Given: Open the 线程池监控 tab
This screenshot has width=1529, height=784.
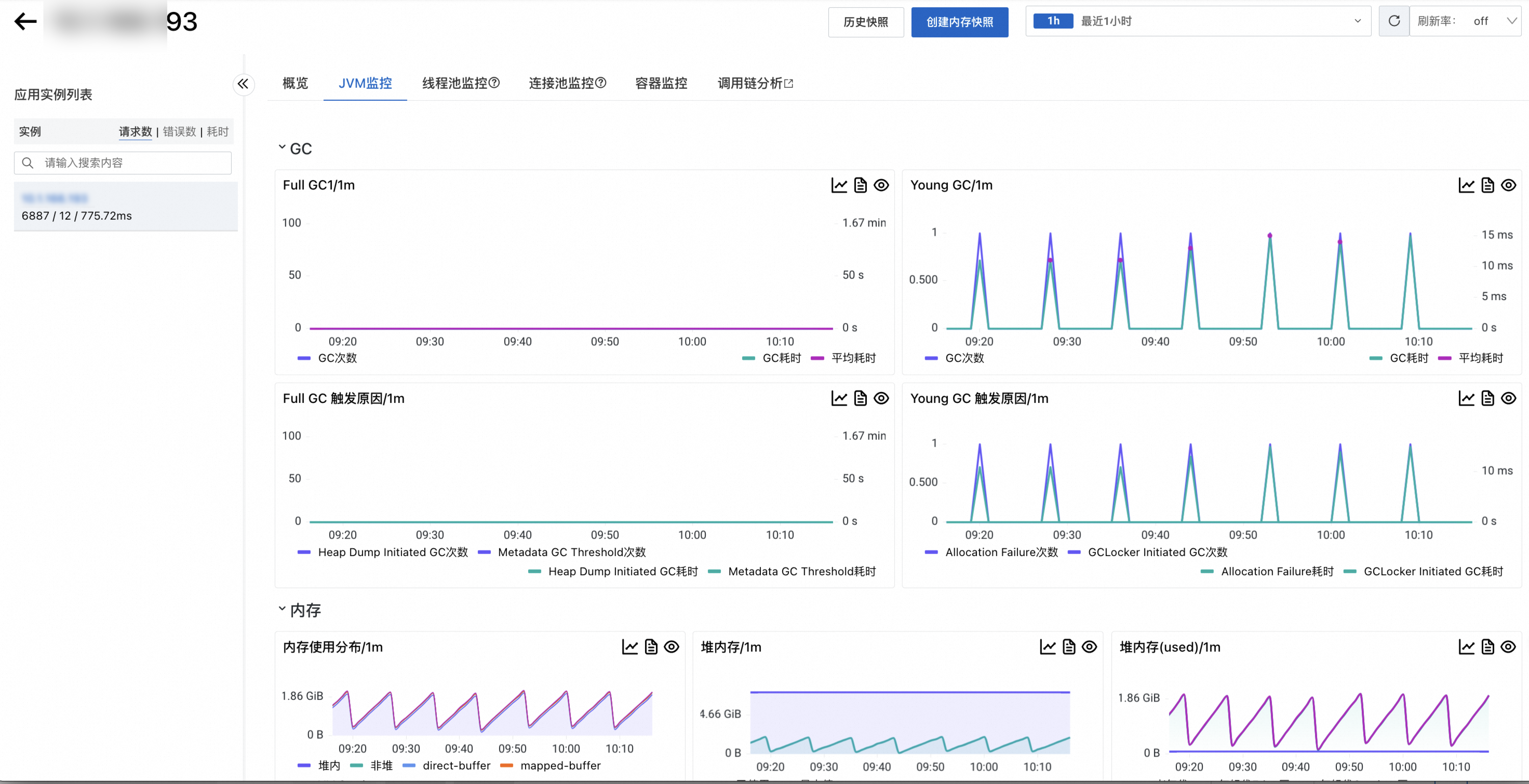Looking at the screenshot, I should [454, 83].
